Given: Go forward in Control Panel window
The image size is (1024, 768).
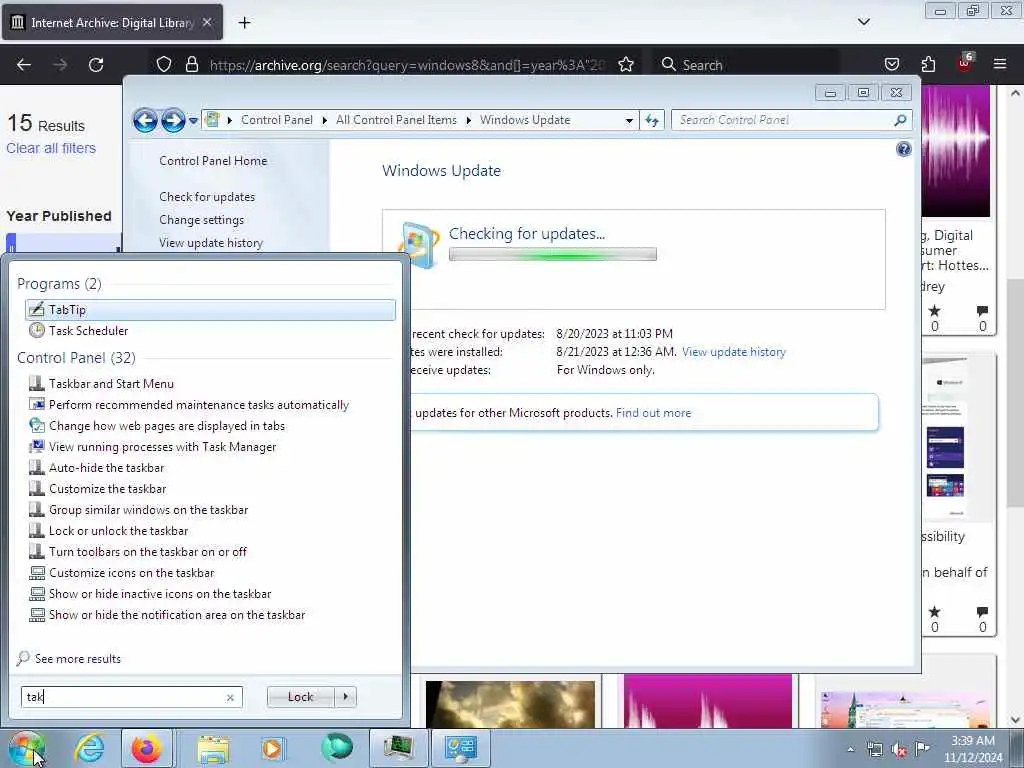Looking at the screenshot, I should pos(173,121).
